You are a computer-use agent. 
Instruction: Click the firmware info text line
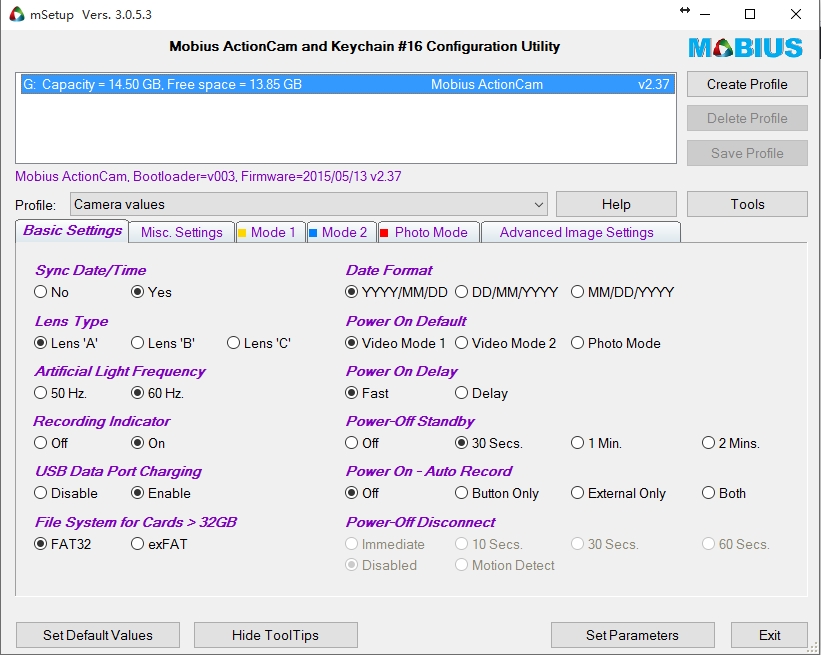(208, 176)
